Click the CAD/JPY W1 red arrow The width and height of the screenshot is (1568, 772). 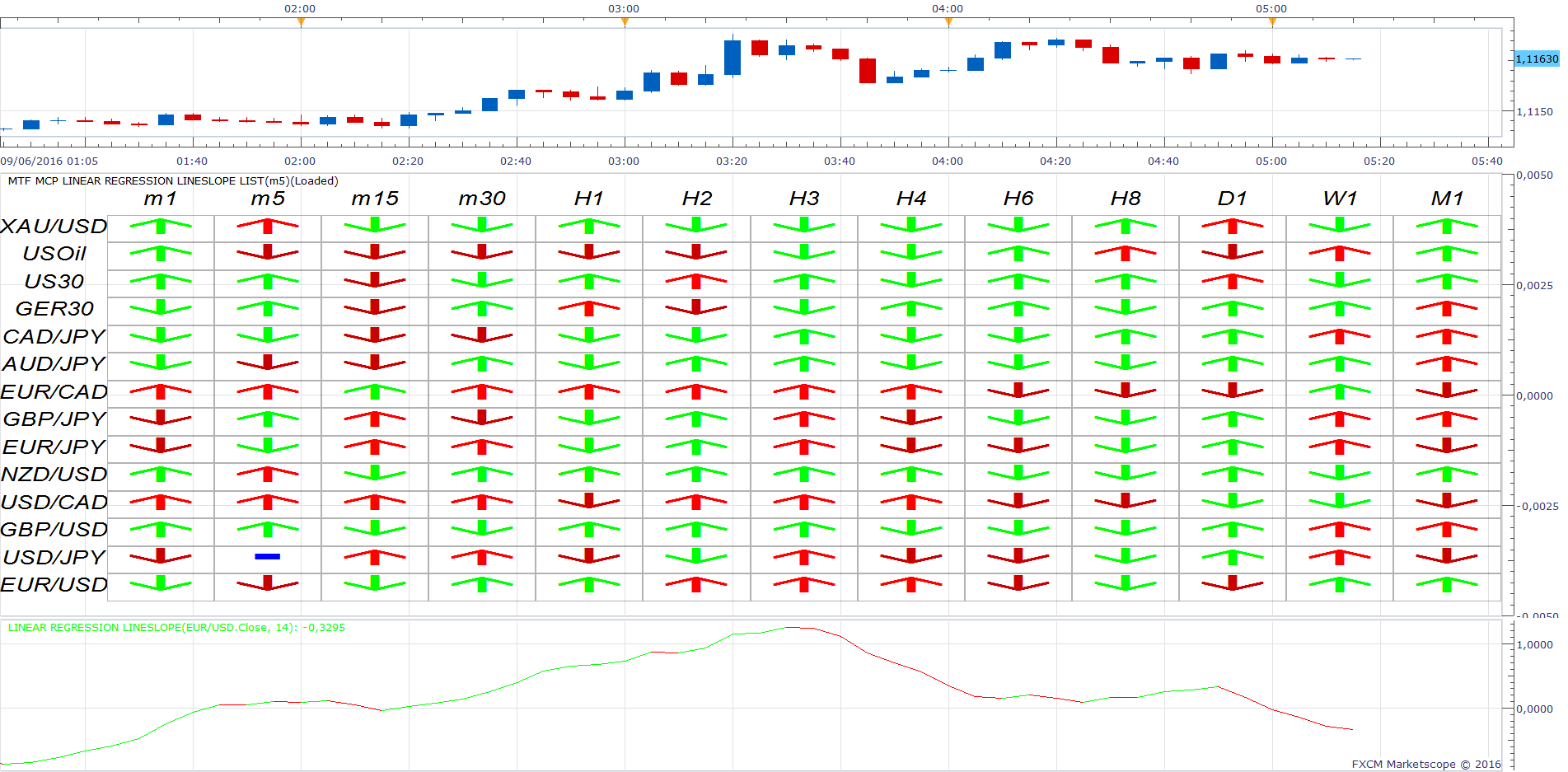pos(1340,335)
